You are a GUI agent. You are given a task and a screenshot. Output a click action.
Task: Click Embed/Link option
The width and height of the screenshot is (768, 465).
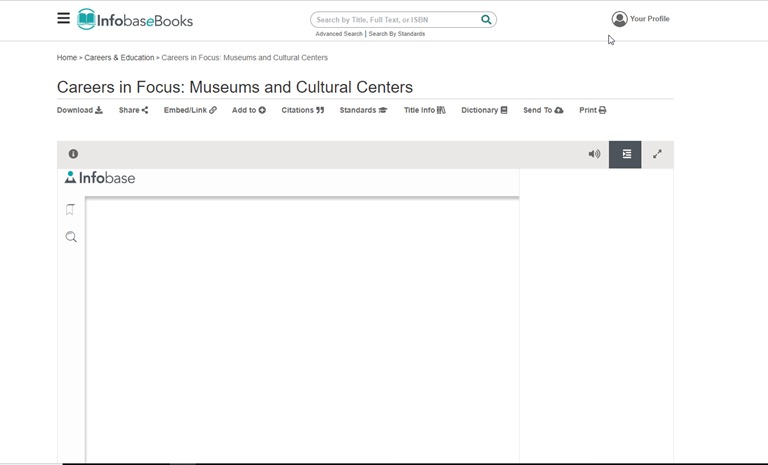pos(190,110)
